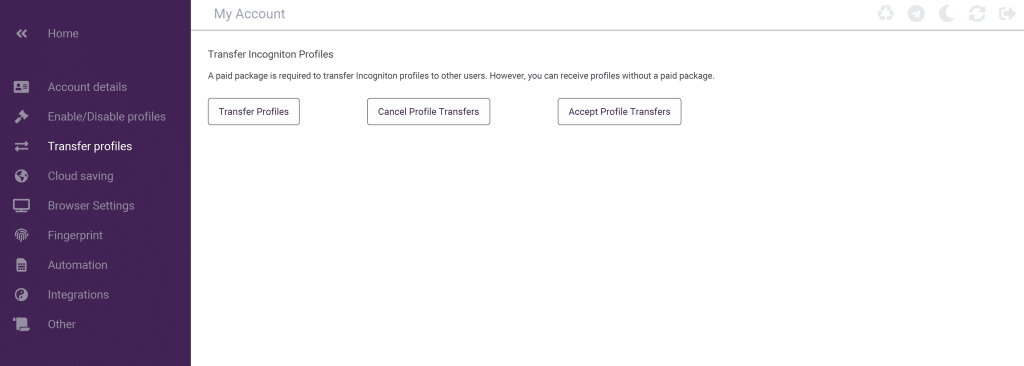Open Browser Settings menu item
The width and height of the screenshot is (1024, 366).
(91, 206)
